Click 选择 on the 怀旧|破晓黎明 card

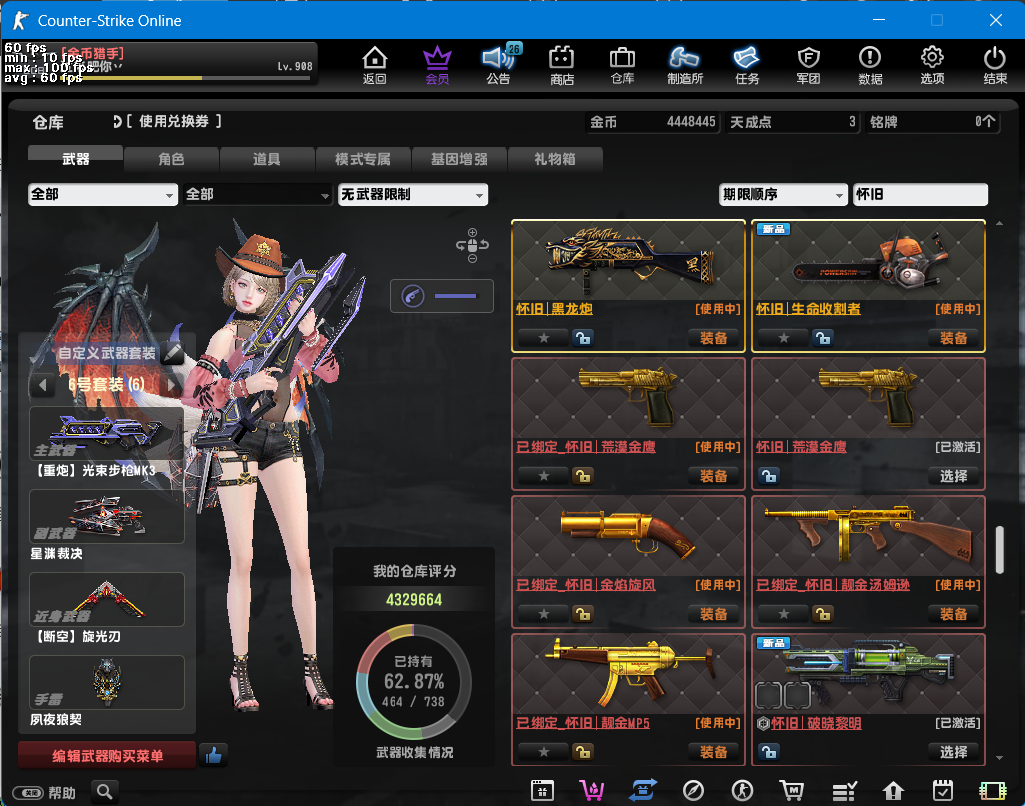pyautogui.click(x=954, y=752)
